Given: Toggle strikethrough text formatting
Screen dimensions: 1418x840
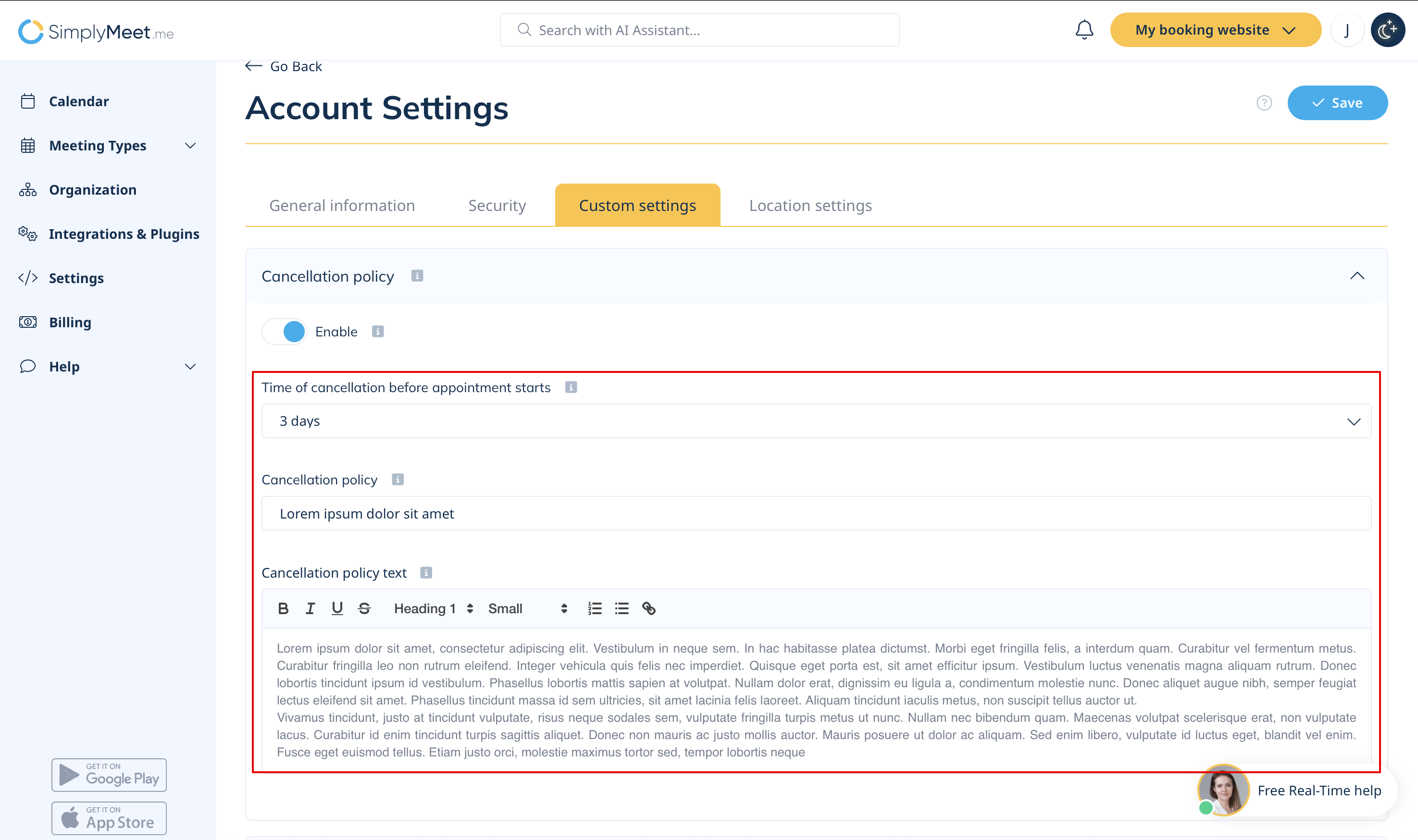Looking at the screenshot, I should point(364,608).
